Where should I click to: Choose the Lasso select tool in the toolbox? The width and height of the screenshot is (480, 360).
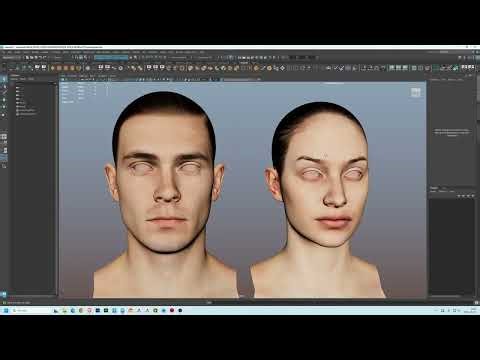pos(4,86)
